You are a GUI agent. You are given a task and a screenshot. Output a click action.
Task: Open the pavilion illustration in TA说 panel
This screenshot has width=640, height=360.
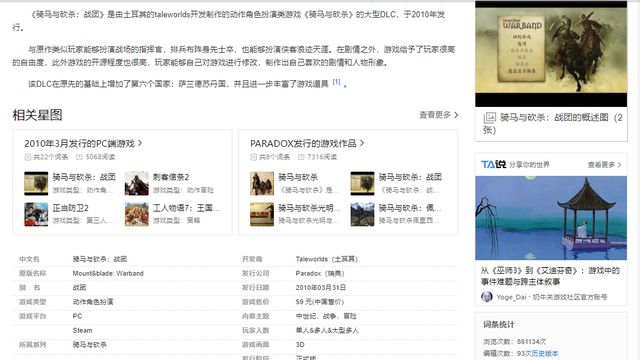click(x=551, y=218)
